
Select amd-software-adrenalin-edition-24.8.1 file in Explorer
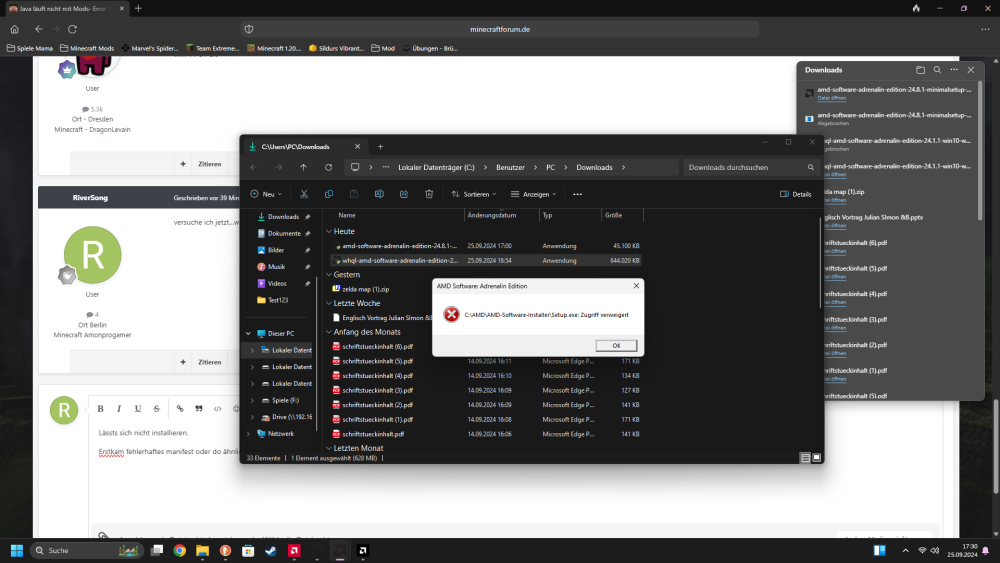point(399,245)
